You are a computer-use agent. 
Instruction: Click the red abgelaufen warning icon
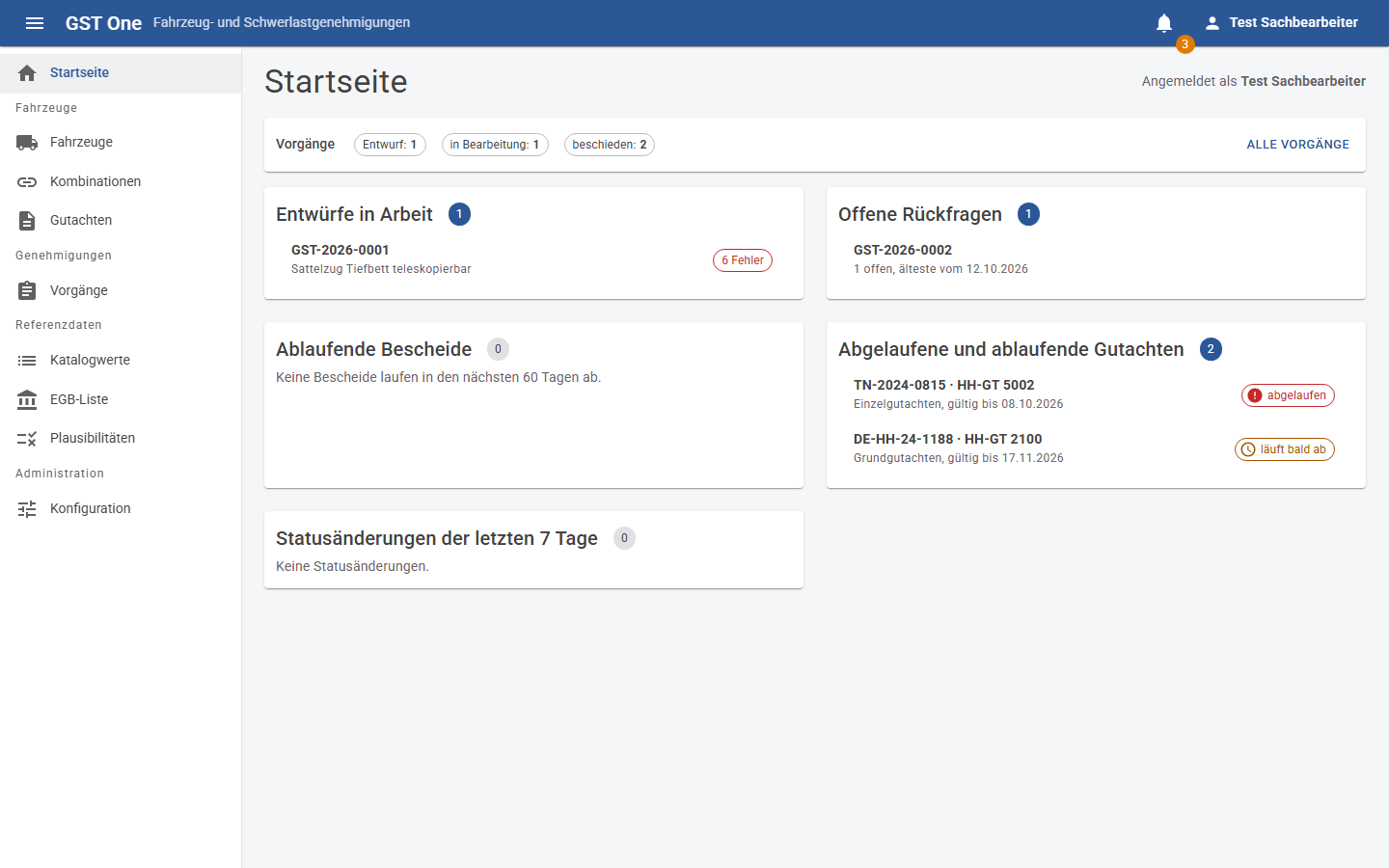(x=1255, y=395)
